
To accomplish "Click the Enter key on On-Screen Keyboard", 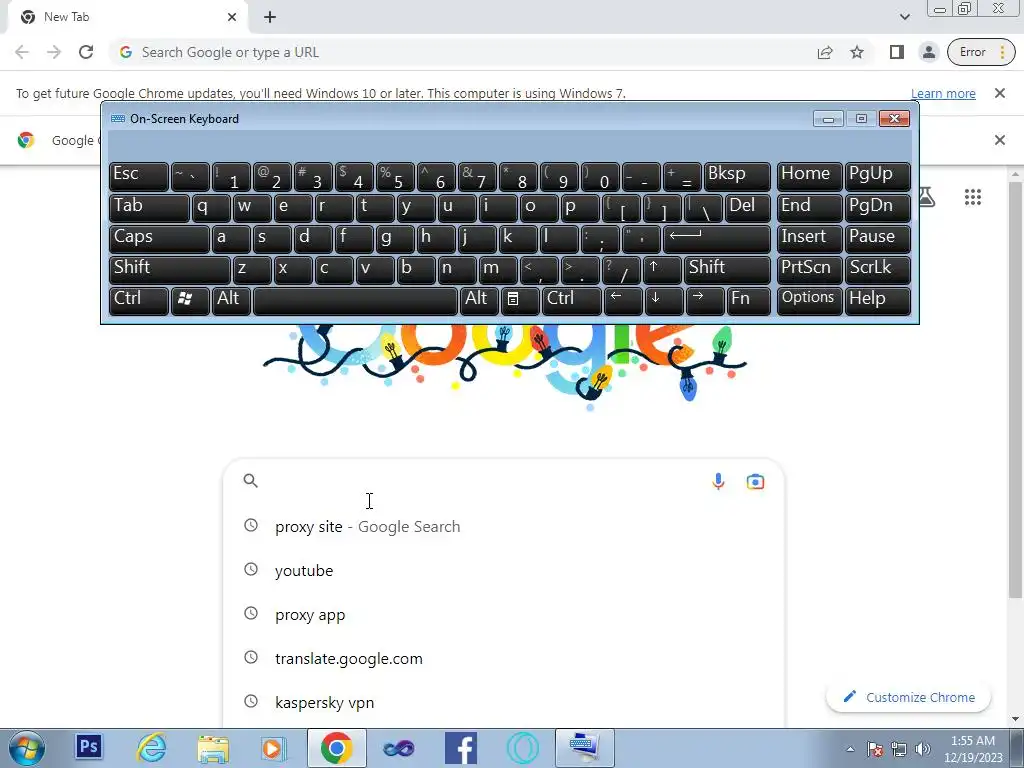I will pos(716,239).
